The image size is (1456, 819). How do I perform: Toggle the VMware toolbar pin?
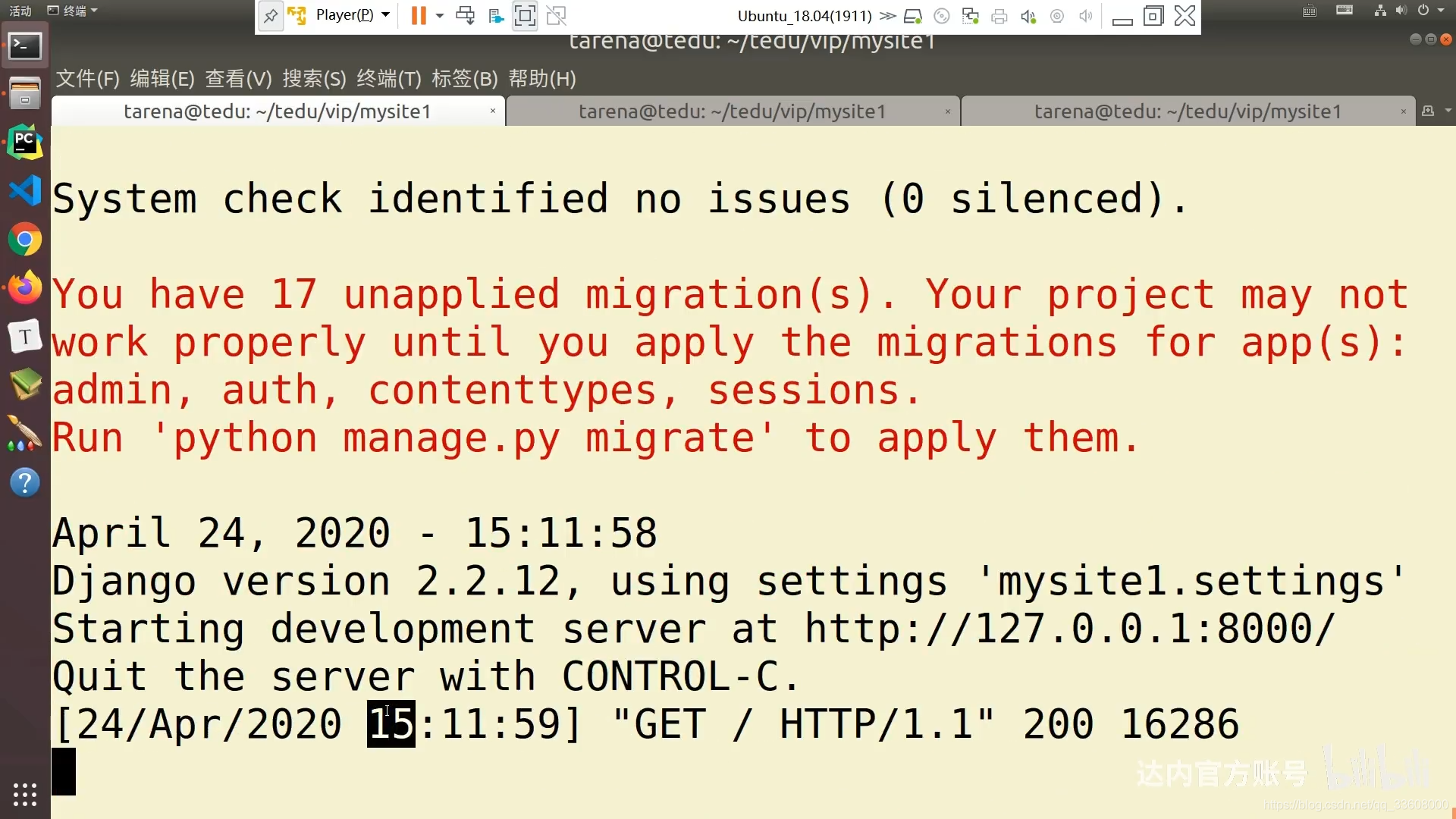tap(271, 16)
